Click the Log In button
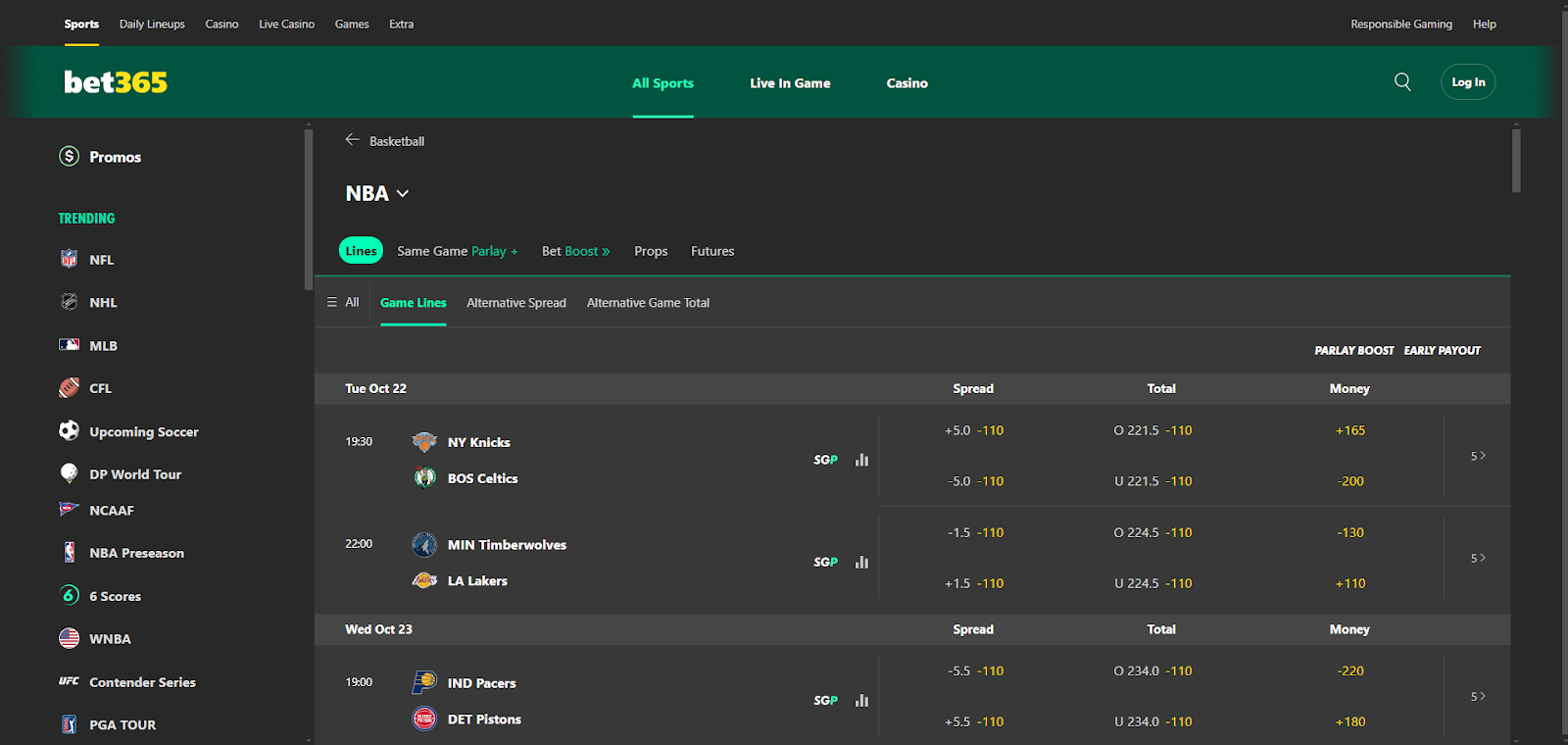Viewport: 1568px width, 745px height. pyautogui.click(x=1468, y=82)
